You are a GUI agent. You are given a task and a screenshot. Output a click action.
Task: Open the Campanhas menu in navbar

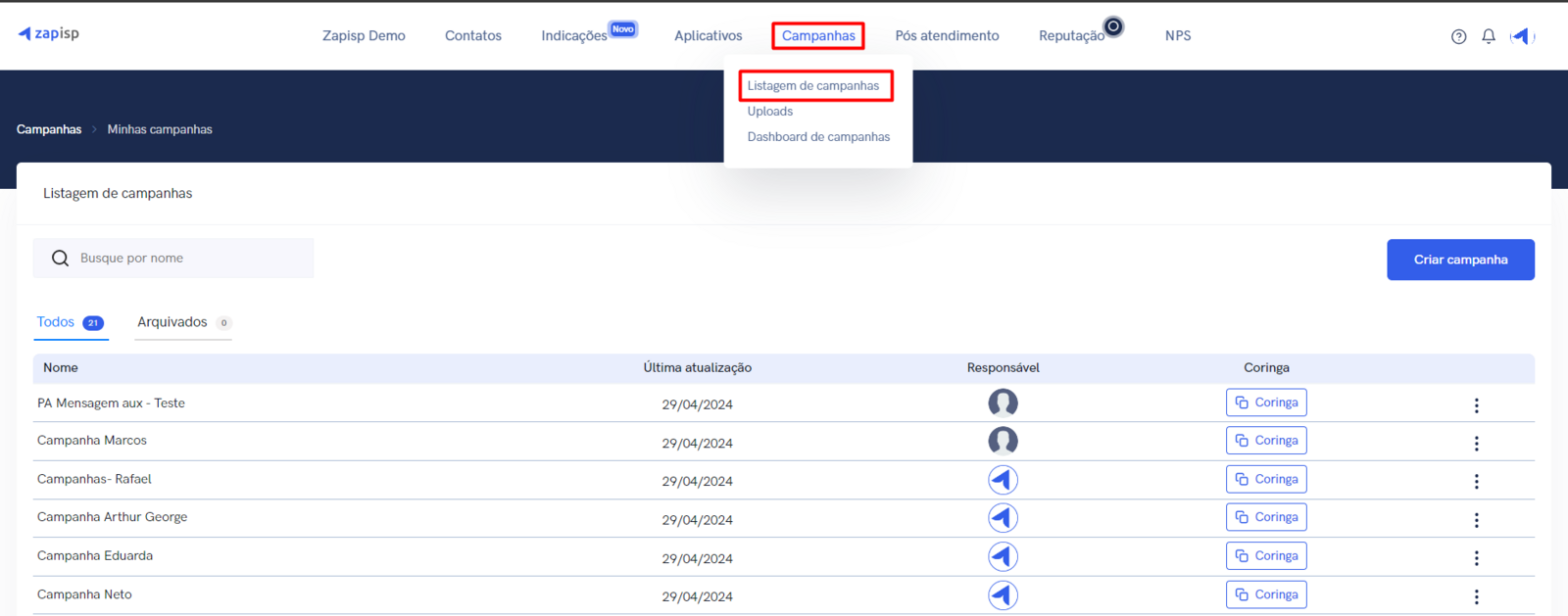point(818,36)
